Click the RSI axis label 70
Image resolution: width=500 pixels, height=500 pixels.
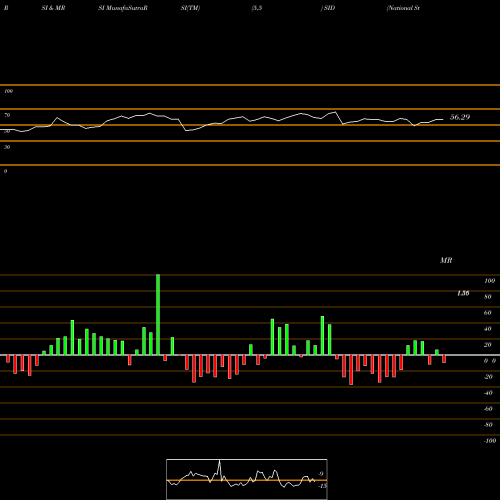coord(7,115)
